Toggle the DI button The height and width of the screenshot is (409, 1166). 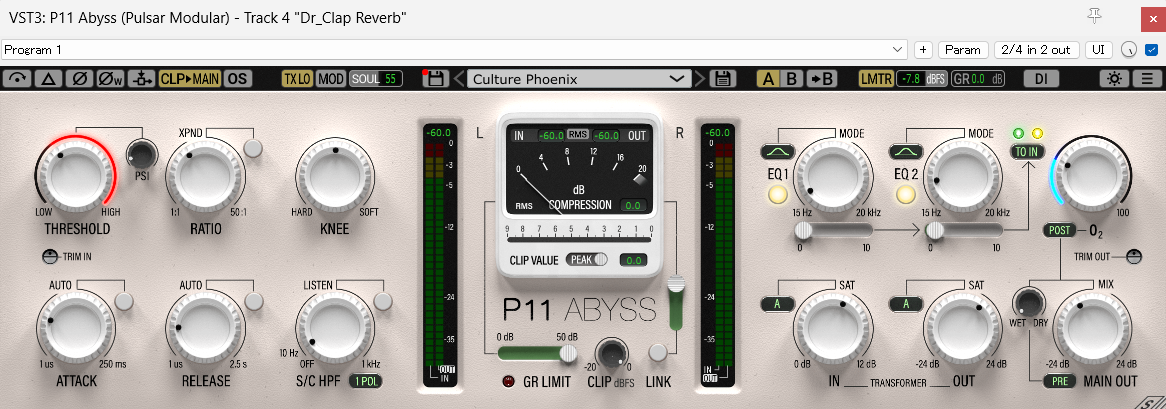point(1041,79)
